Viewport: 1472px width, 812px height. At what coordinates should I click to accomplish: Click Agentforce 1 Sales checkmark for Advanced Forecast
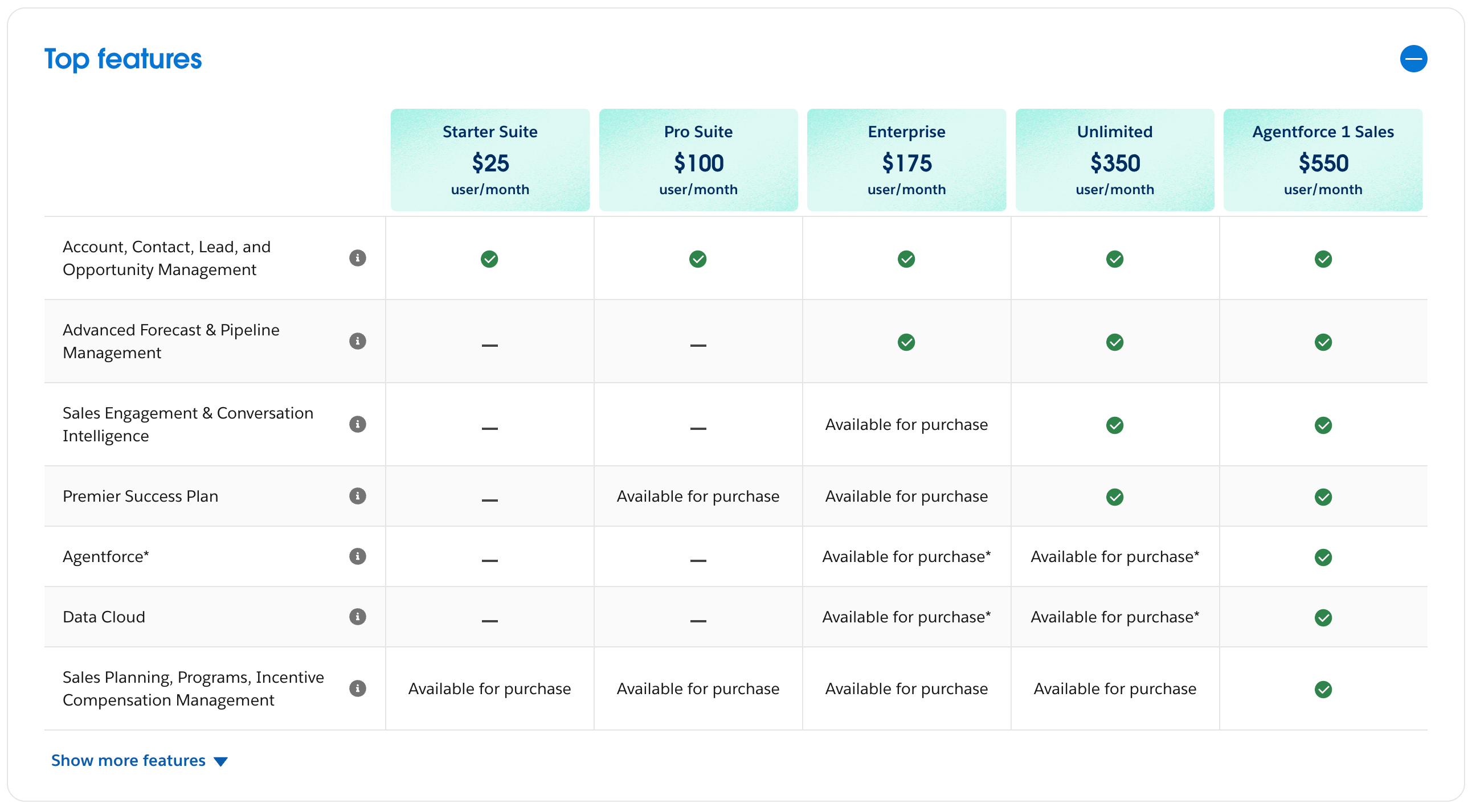coord(1323,342)
